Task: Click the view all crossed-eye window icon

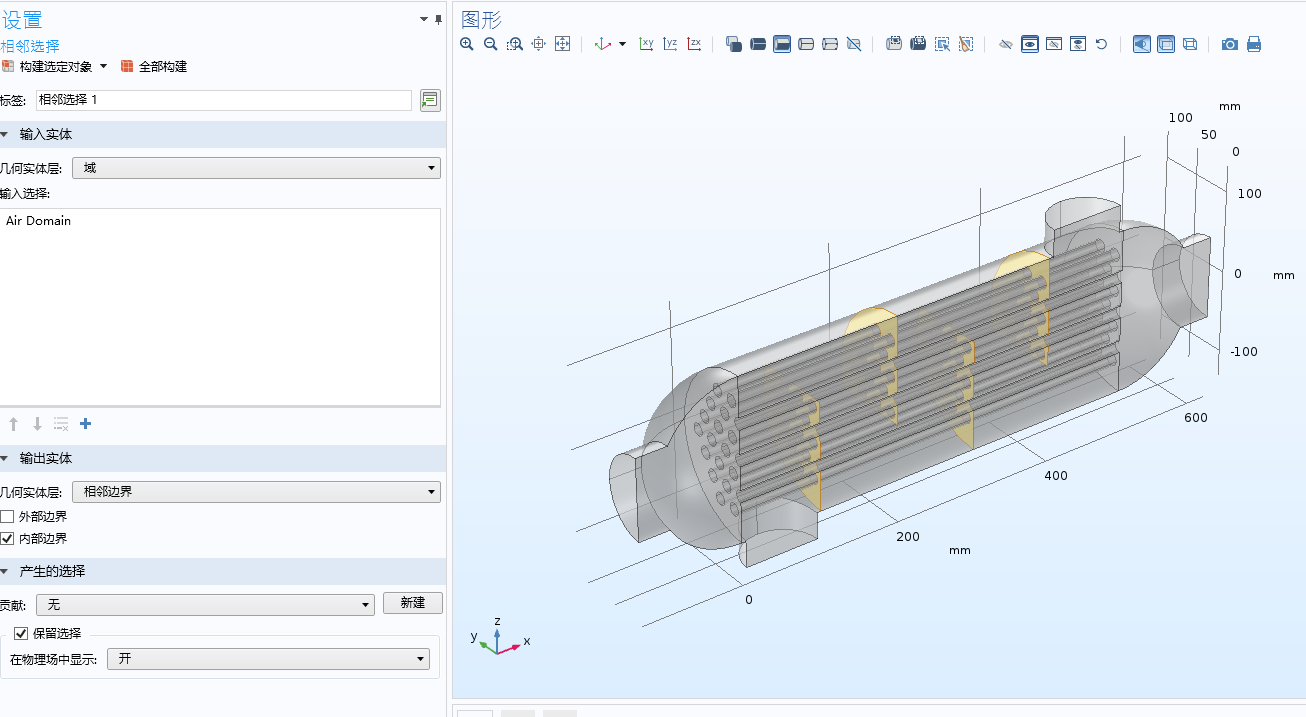Action: click(1054, 44)
